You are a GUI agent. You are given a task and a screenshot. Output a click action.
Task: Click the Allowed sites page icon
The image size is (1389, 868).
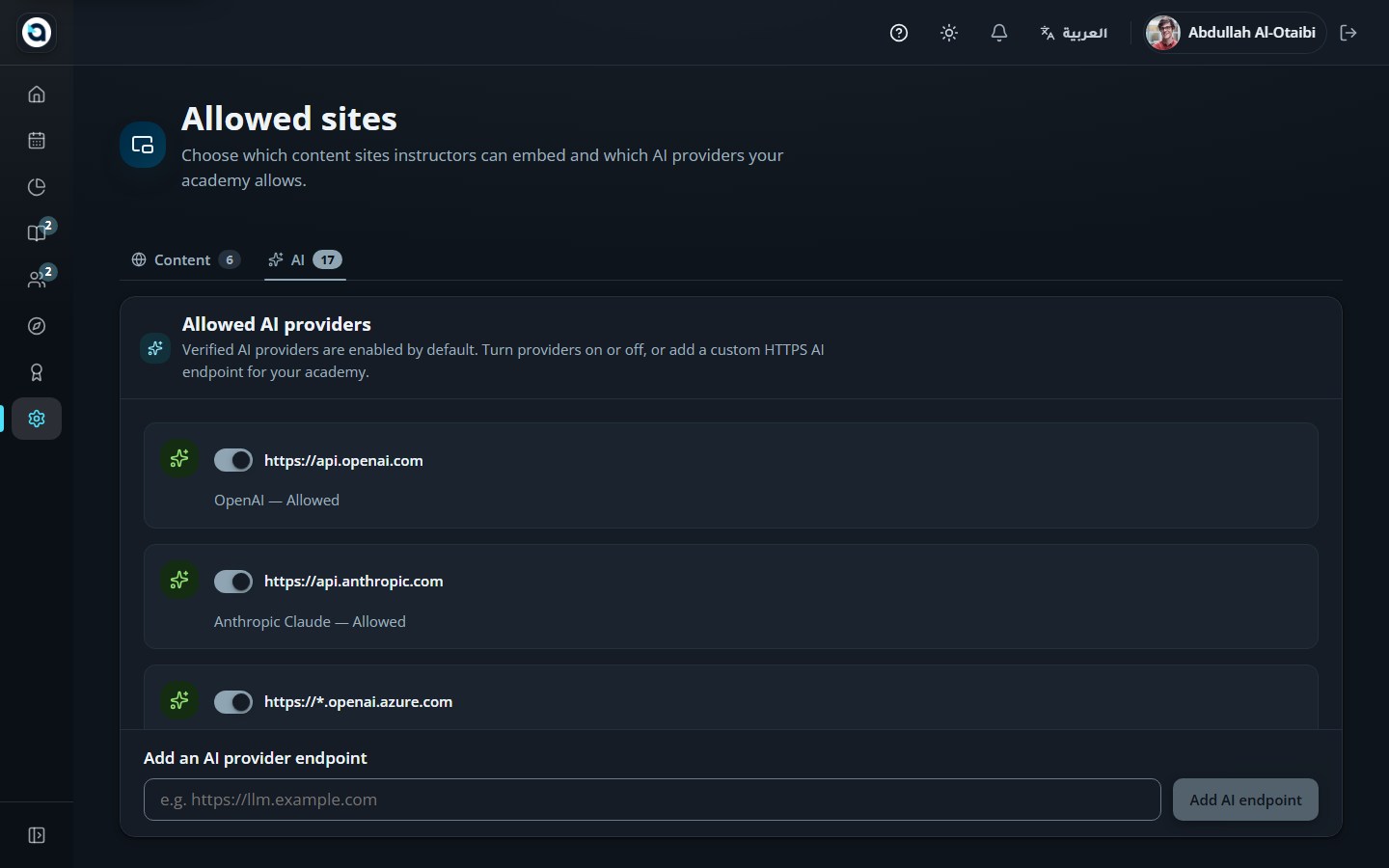pos(143,145)
